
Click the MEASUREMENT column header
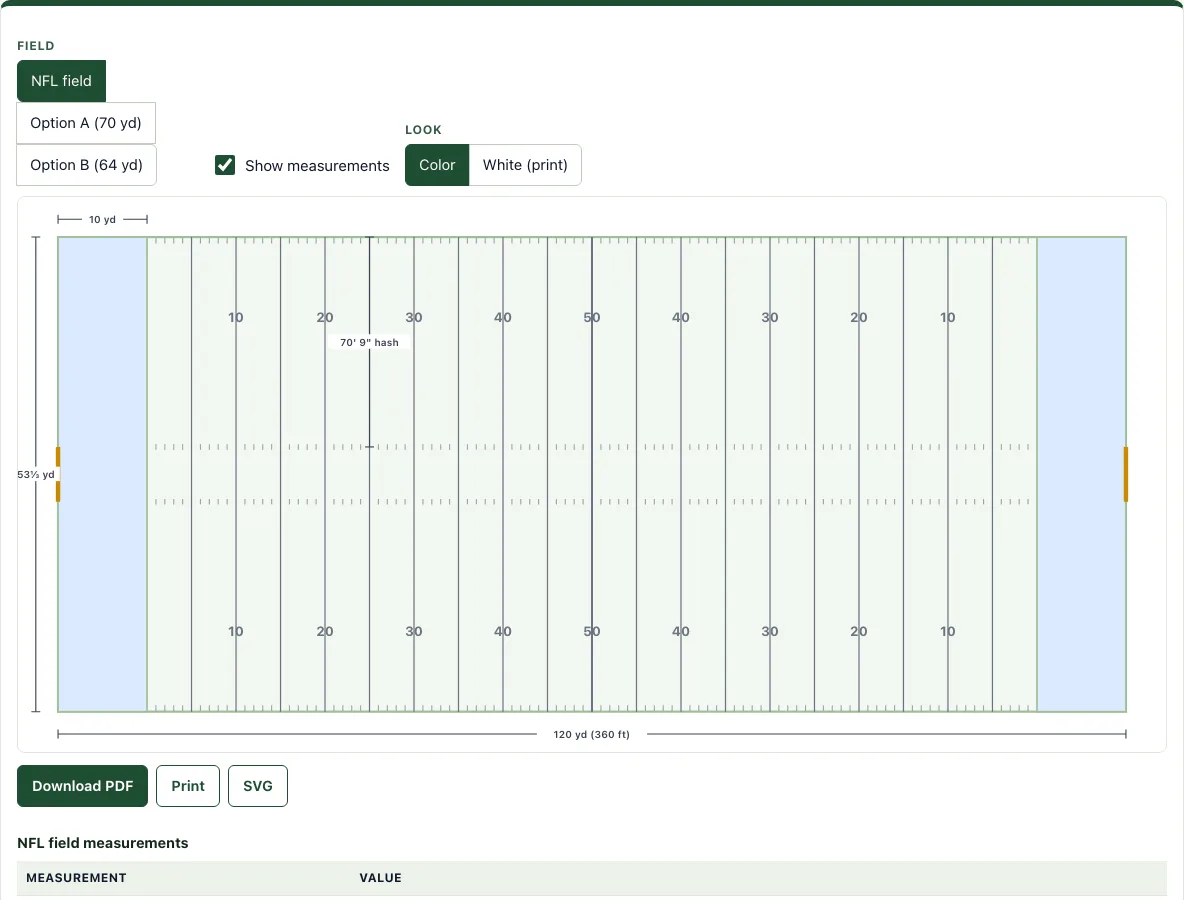click(76, 877)
